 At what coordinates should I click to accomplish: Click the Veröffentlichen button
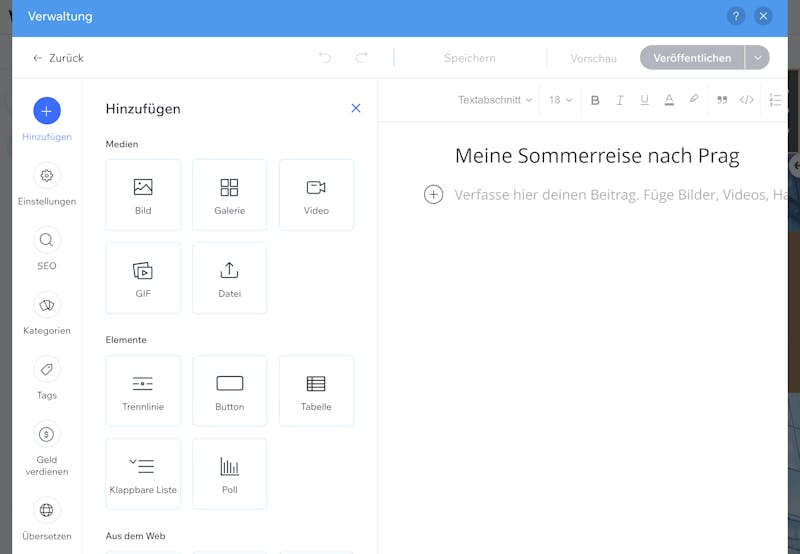[x=692, y=58]
